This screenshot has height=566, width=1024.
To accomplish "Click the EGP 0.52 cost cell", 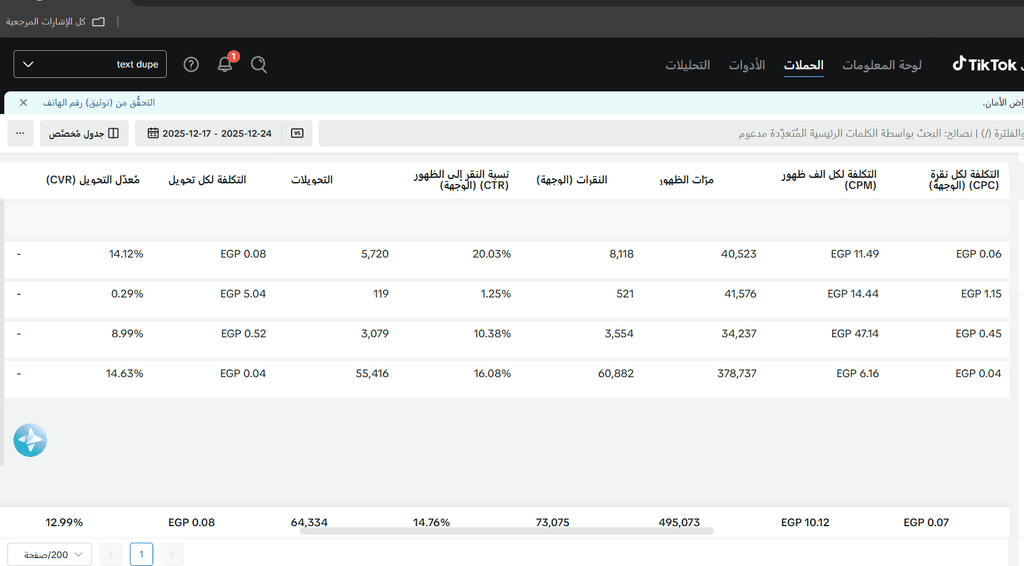I will [244, 334].
